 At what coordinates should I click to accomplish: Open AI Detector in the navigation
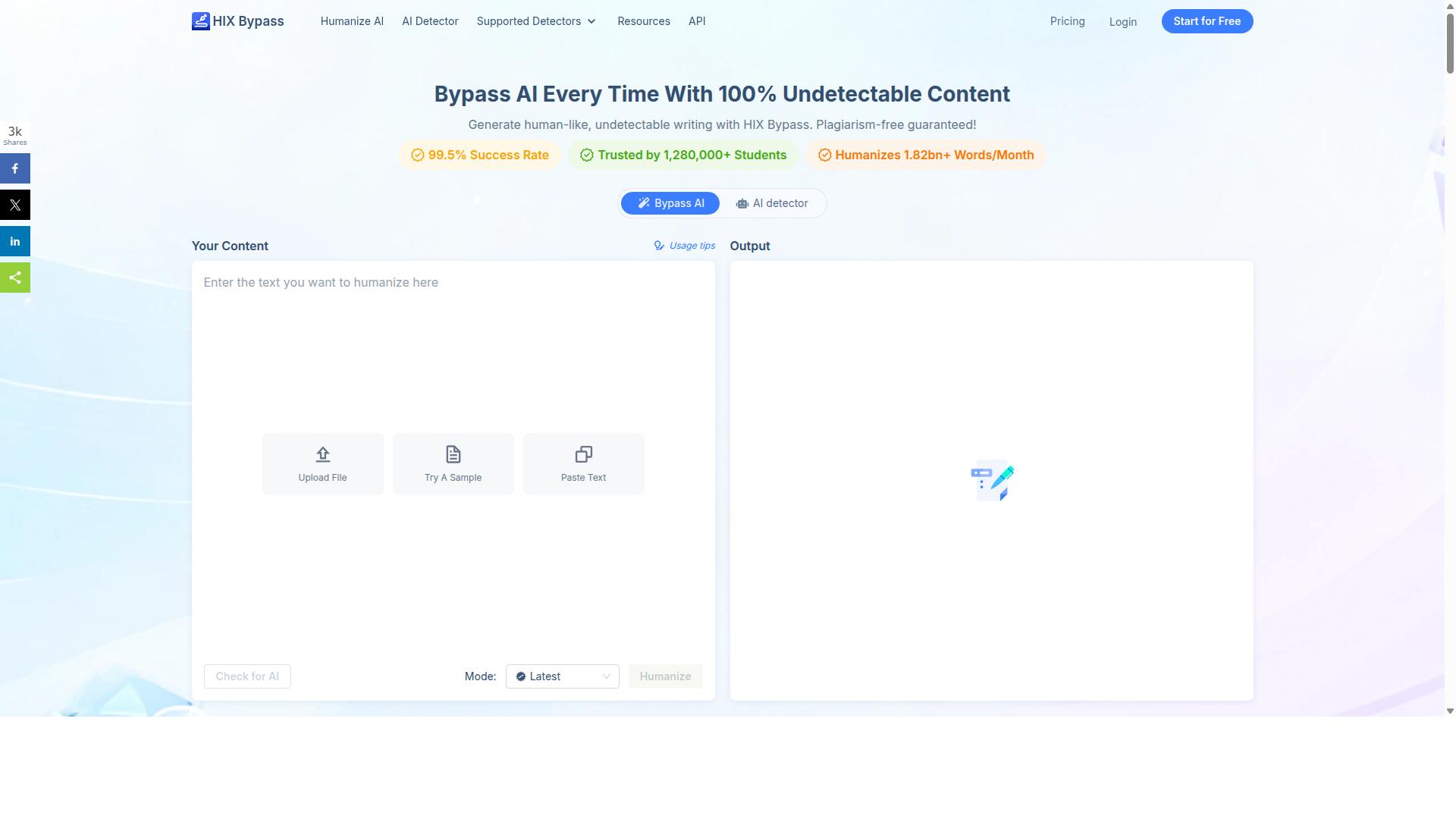tap(430, 21)
